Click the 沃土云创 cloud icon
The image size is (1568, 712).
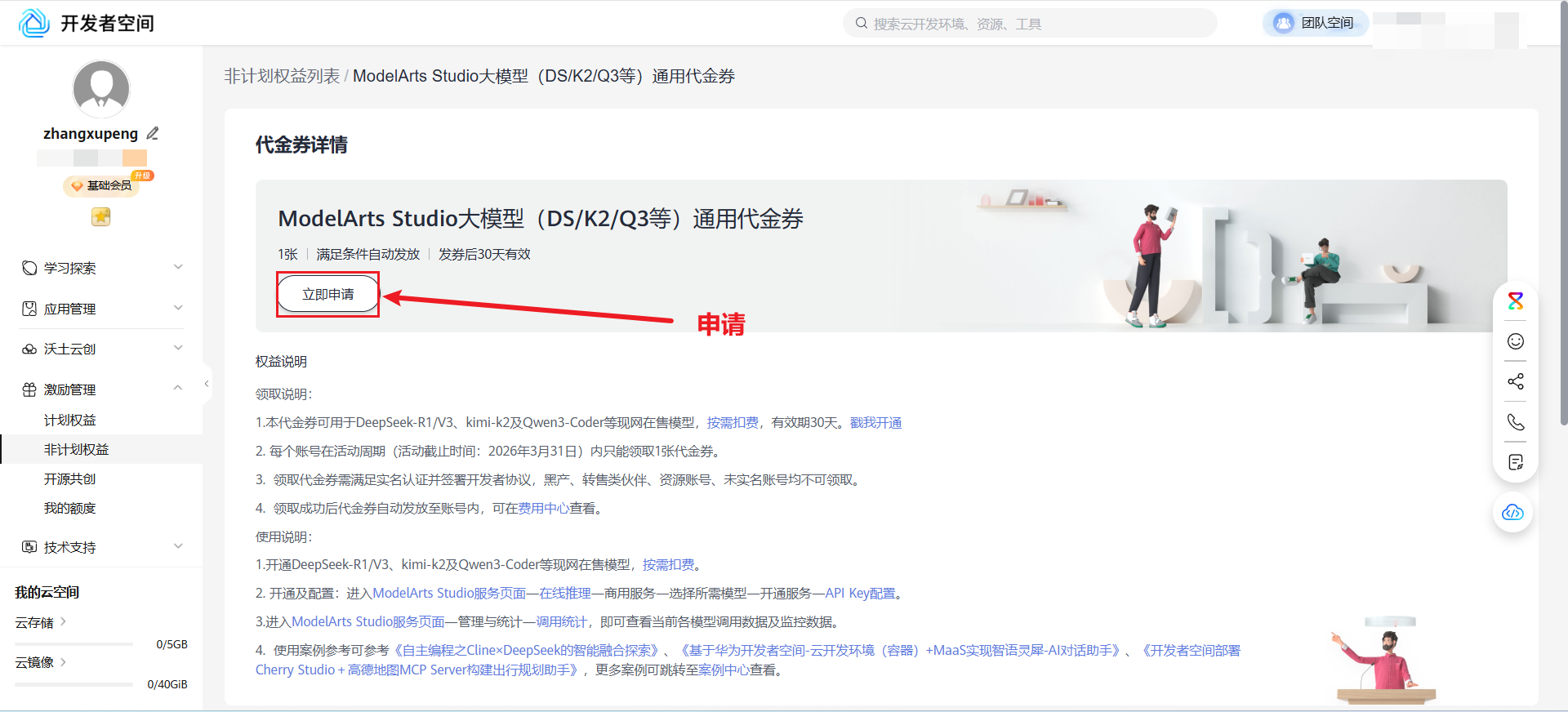point(29,349)
